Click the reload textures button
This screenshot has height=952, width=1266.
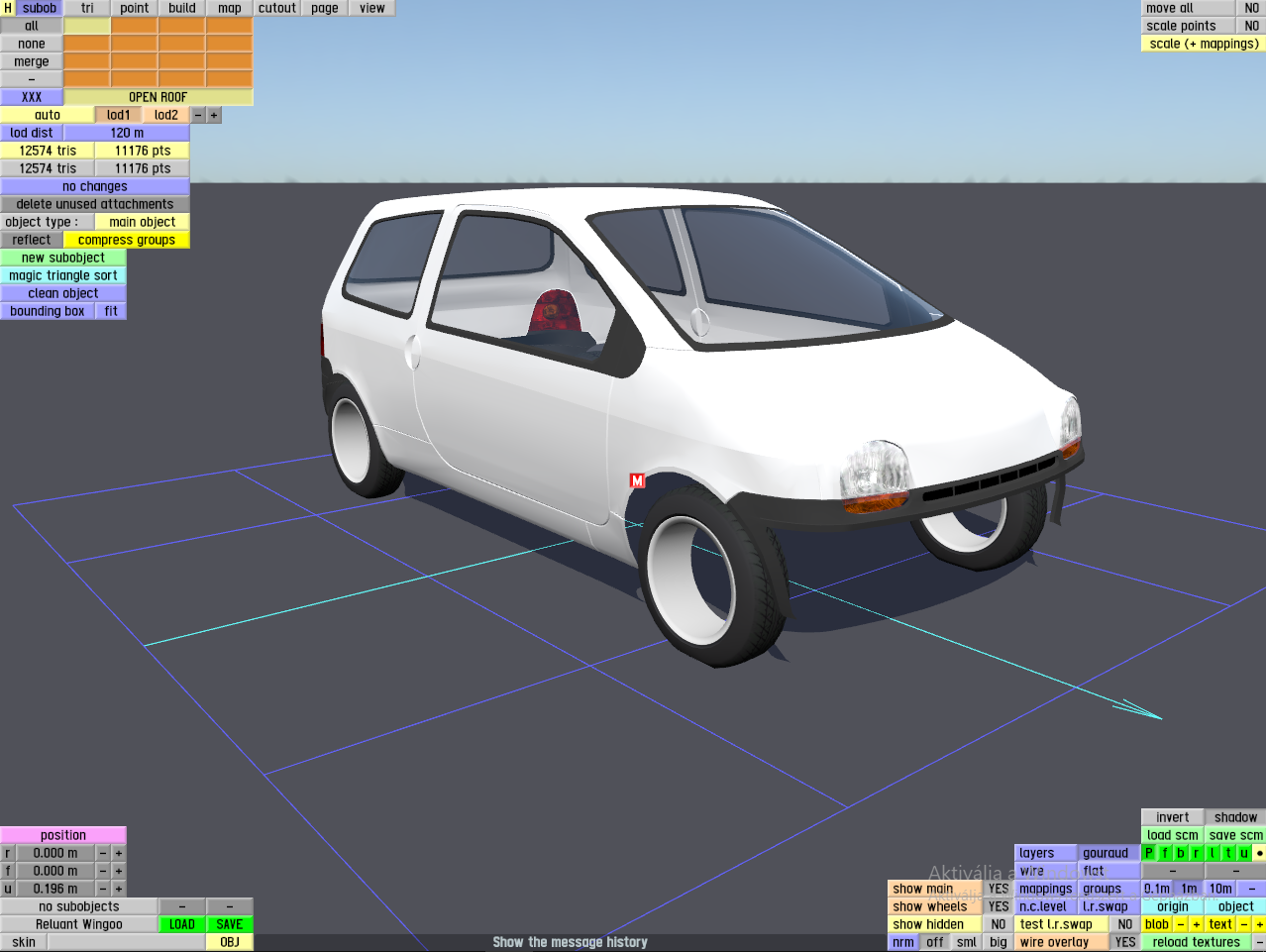1197,942
